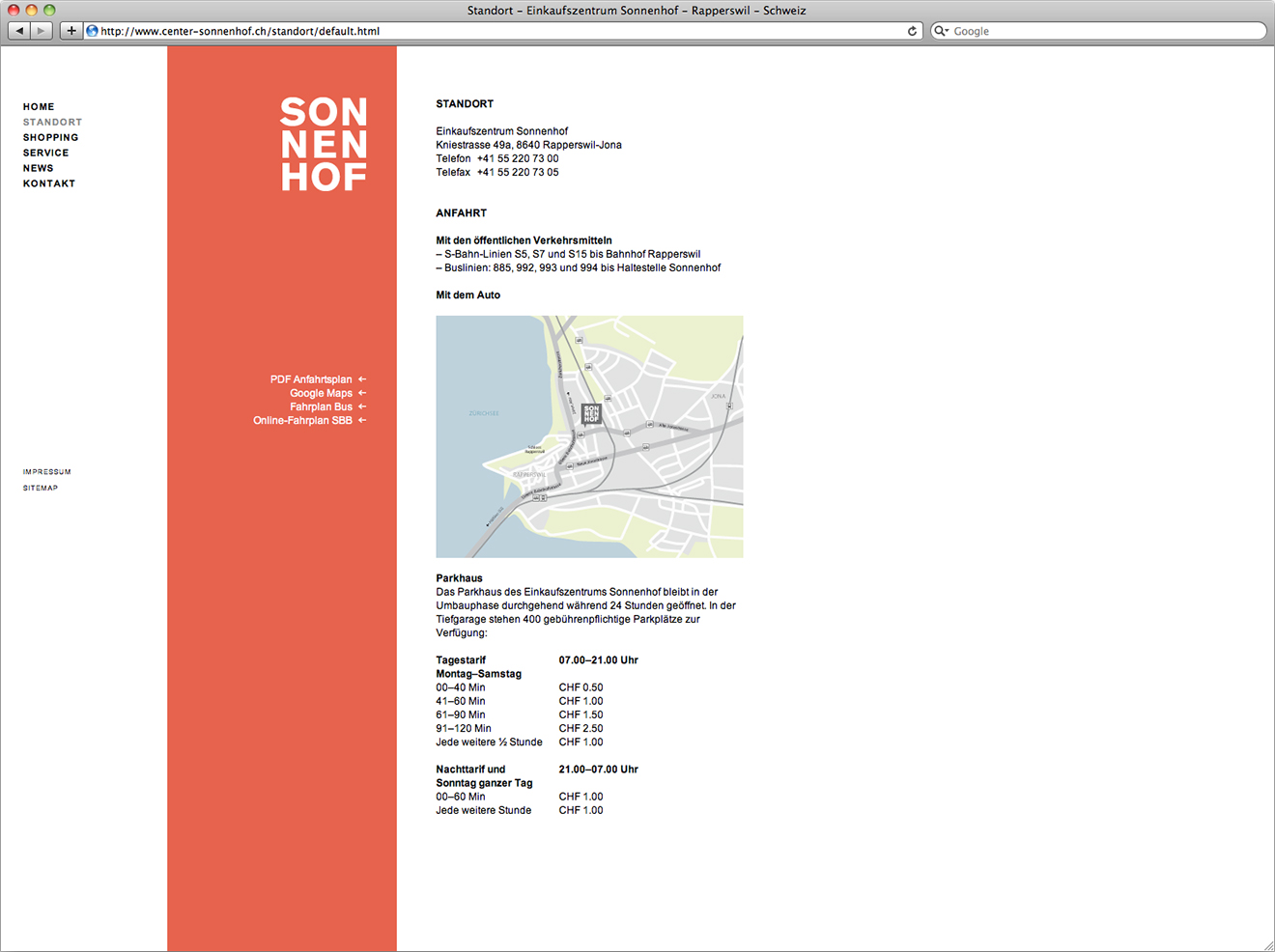Reload the page with the refresh icon

click(x=912, y=31)
